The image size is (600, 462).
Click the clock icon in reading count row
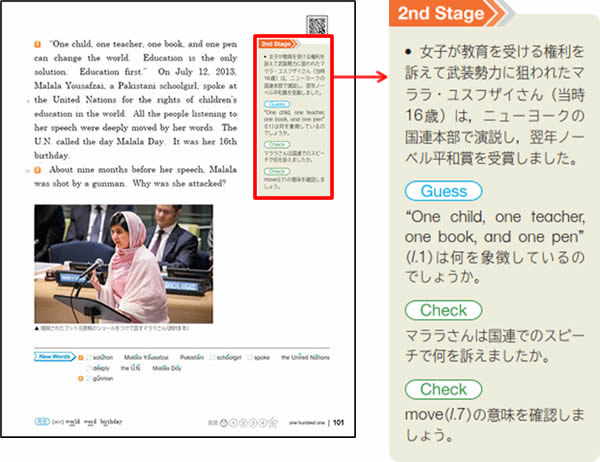click(x=224, y=422)
